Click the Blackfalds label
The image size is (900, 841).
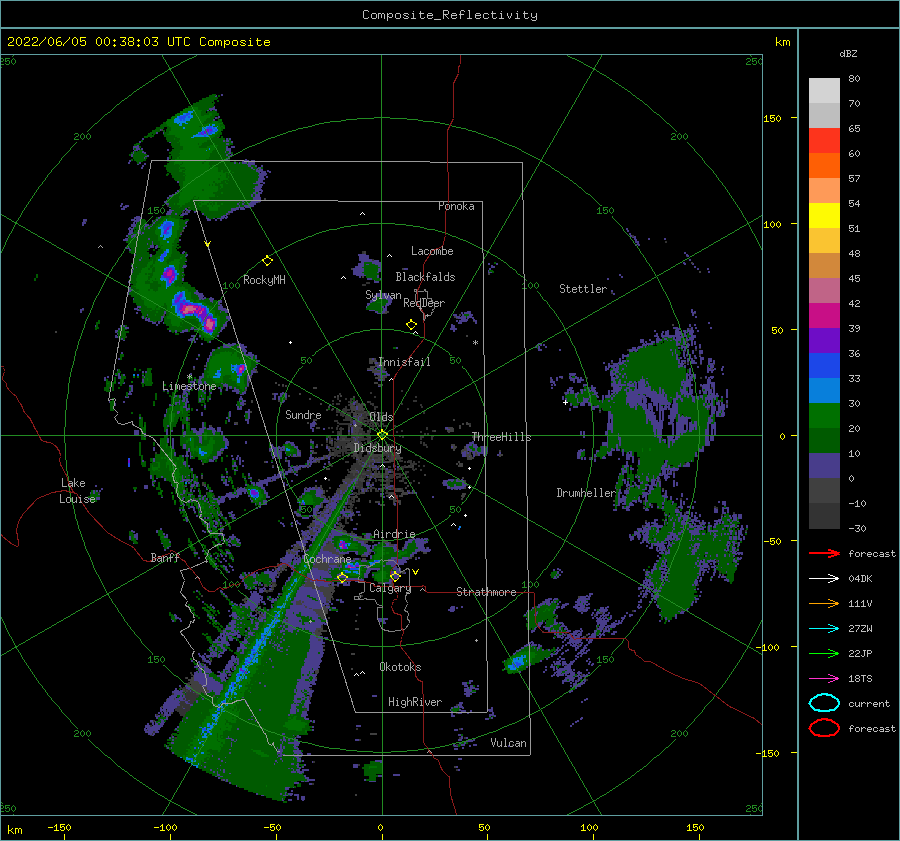pyautogui.click(x=425, y=277)
